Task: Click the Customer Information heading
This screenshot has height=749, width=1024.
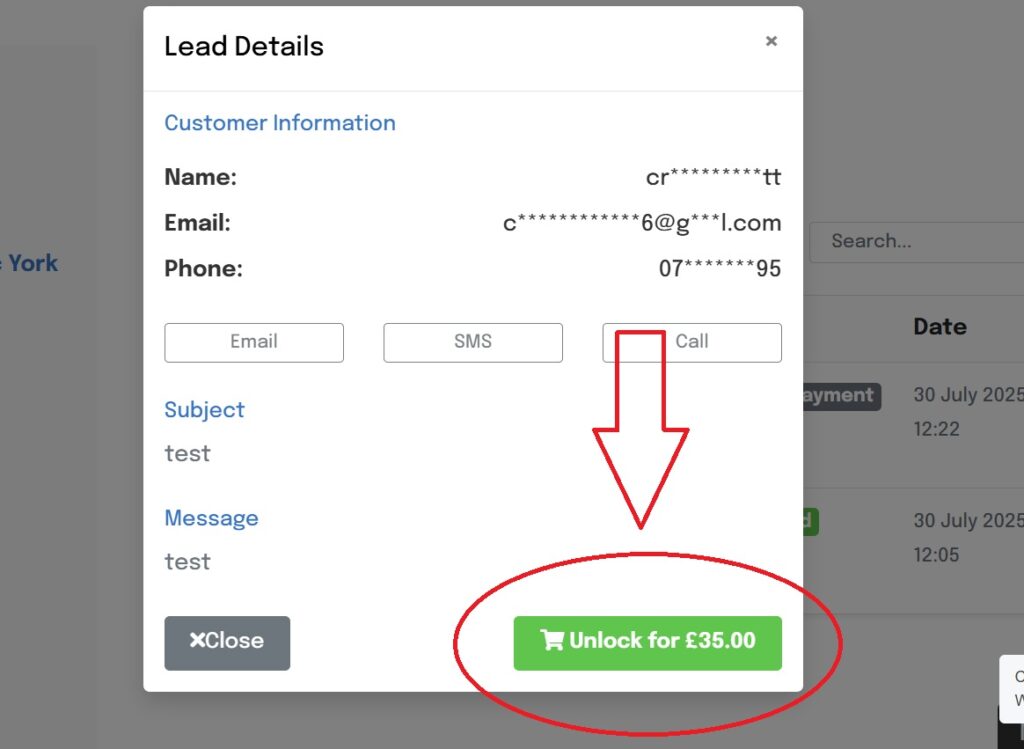Action: [x=280, y=123]
